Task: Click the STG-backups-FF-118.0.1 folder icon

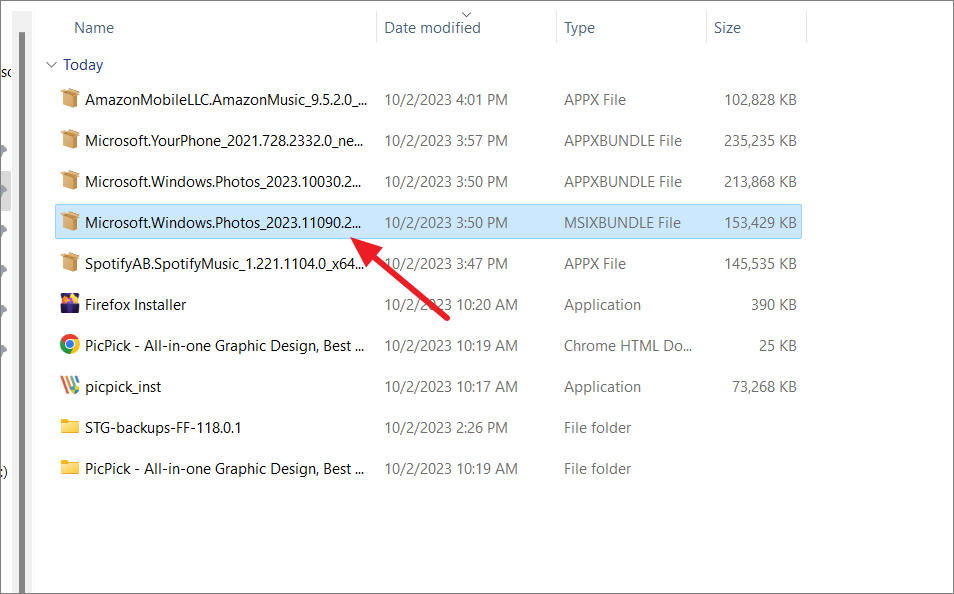Action: (70, 427)
